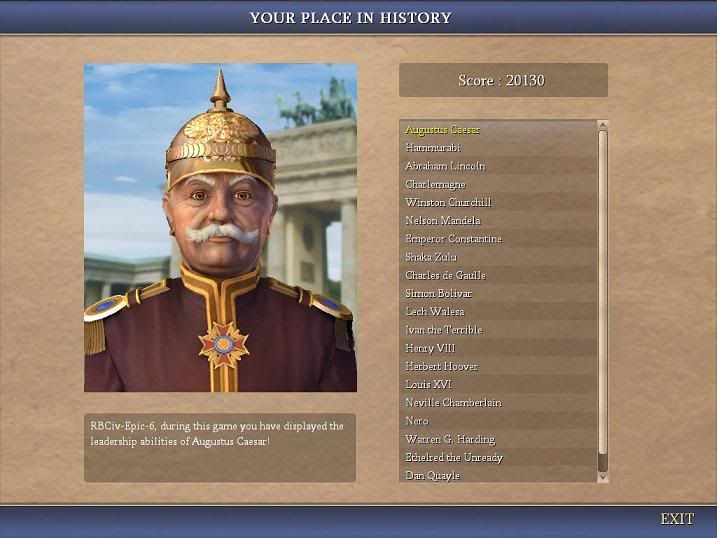This screenshot has width=717, height=538.
Task: Click the scroll up arrow in leader list
Action: coord(603,124)
